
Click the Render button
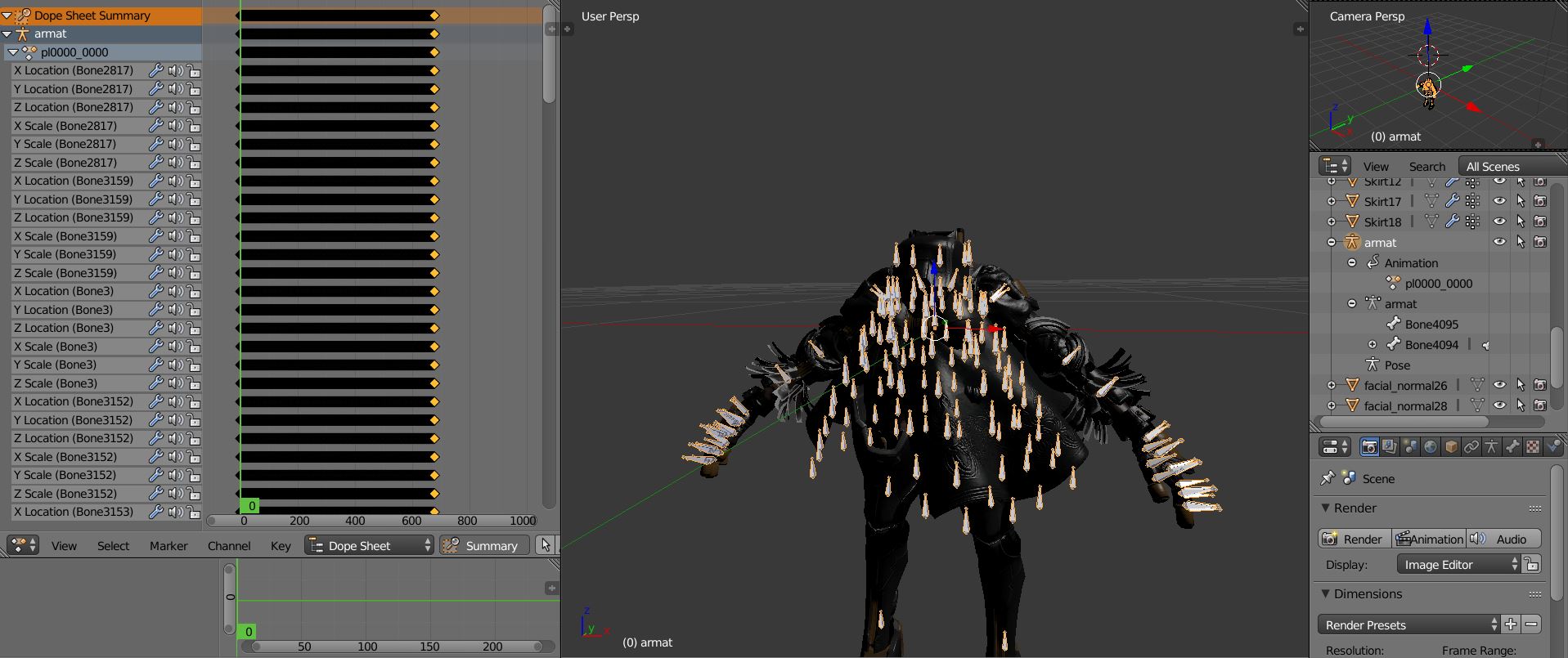[1355, 539]
